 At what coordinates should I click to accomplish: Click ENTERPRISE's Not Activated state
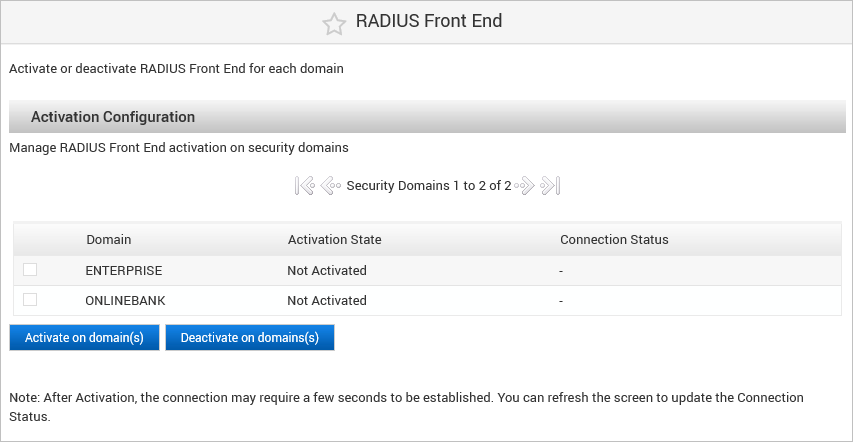327,271
